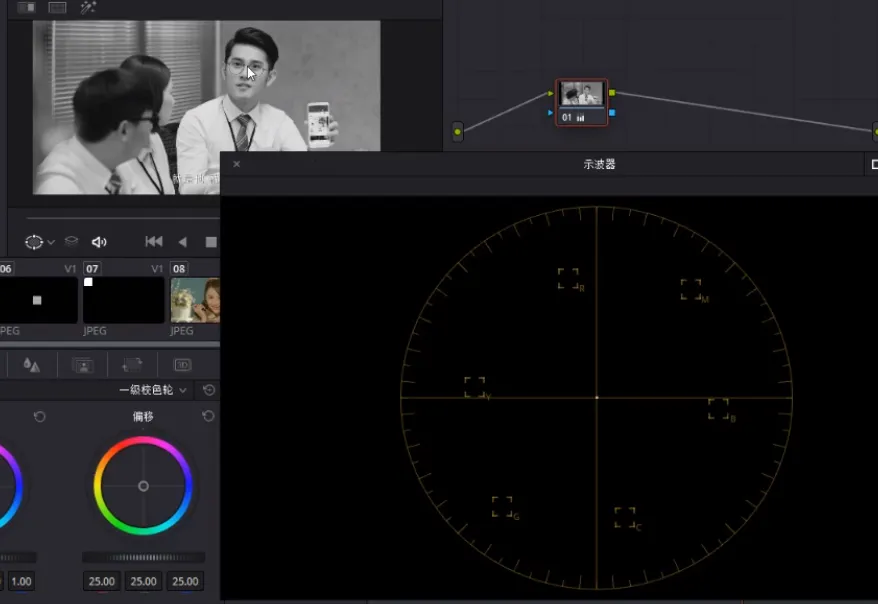The image size is (878, 604).
Task: Jump to first frame with skip-back button
Action: coord(154,241)
